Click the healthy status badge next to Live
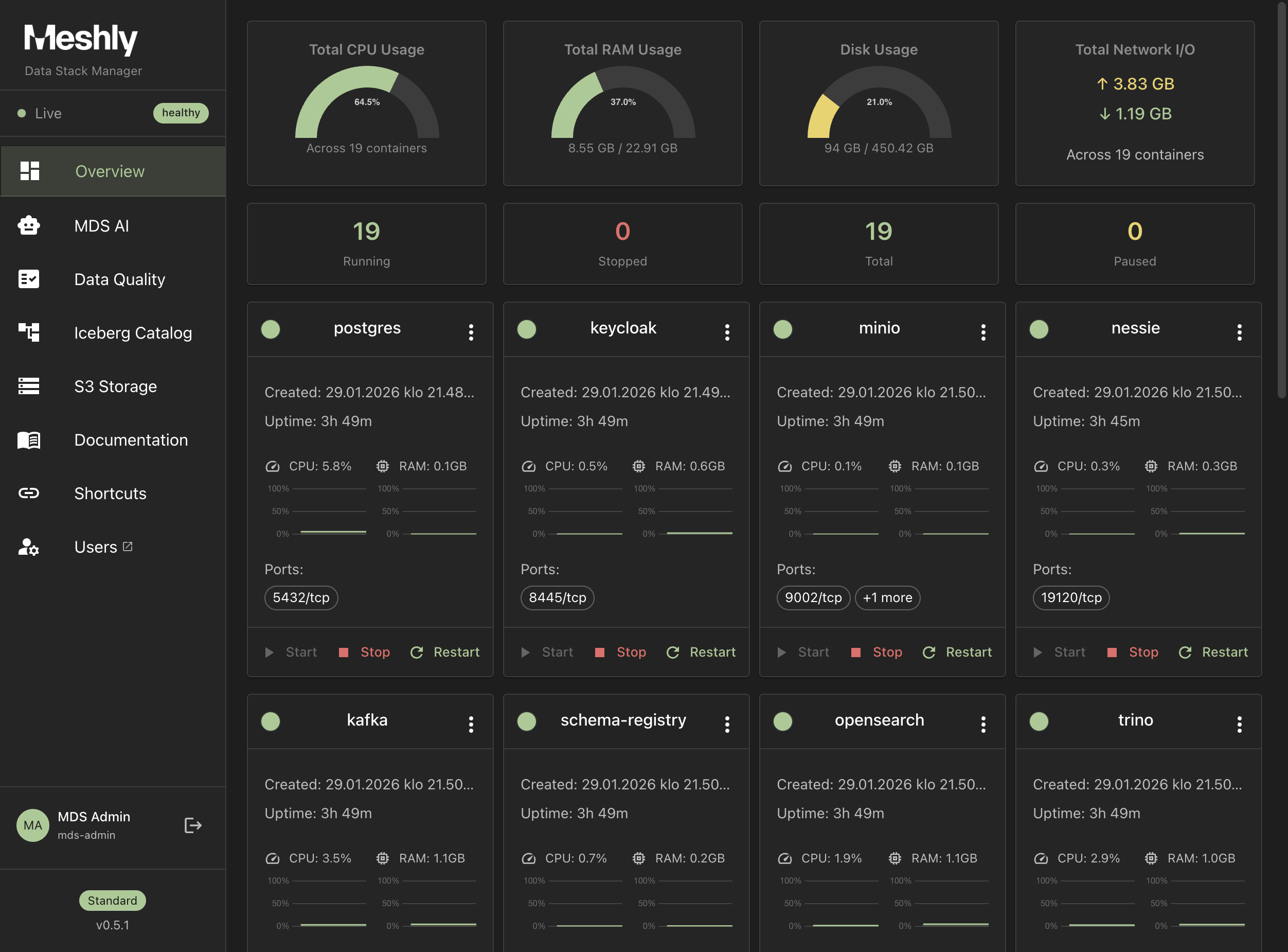This screenshot has height=952, width=1288. 181,113
